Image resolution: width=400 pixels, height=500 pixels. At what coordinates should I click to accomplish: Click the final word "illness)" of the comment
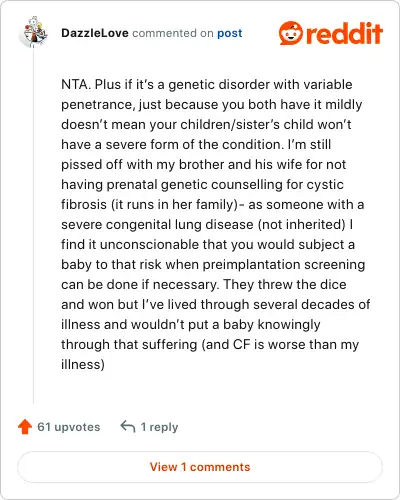click(83, 364)
